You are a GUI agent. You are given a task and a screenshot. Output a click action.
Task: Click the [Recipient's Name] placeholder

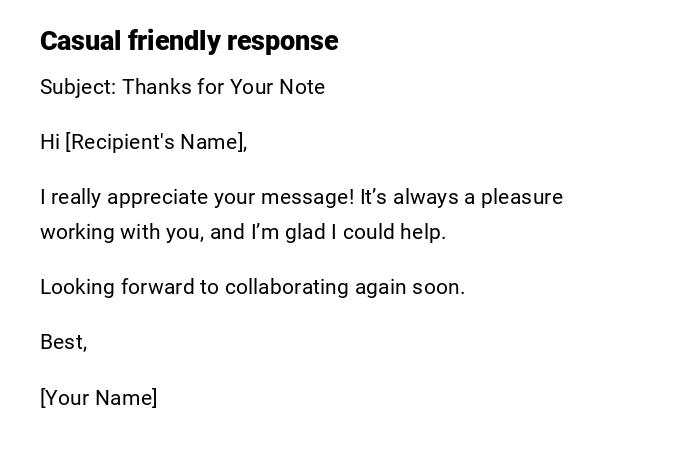(156, 142)
